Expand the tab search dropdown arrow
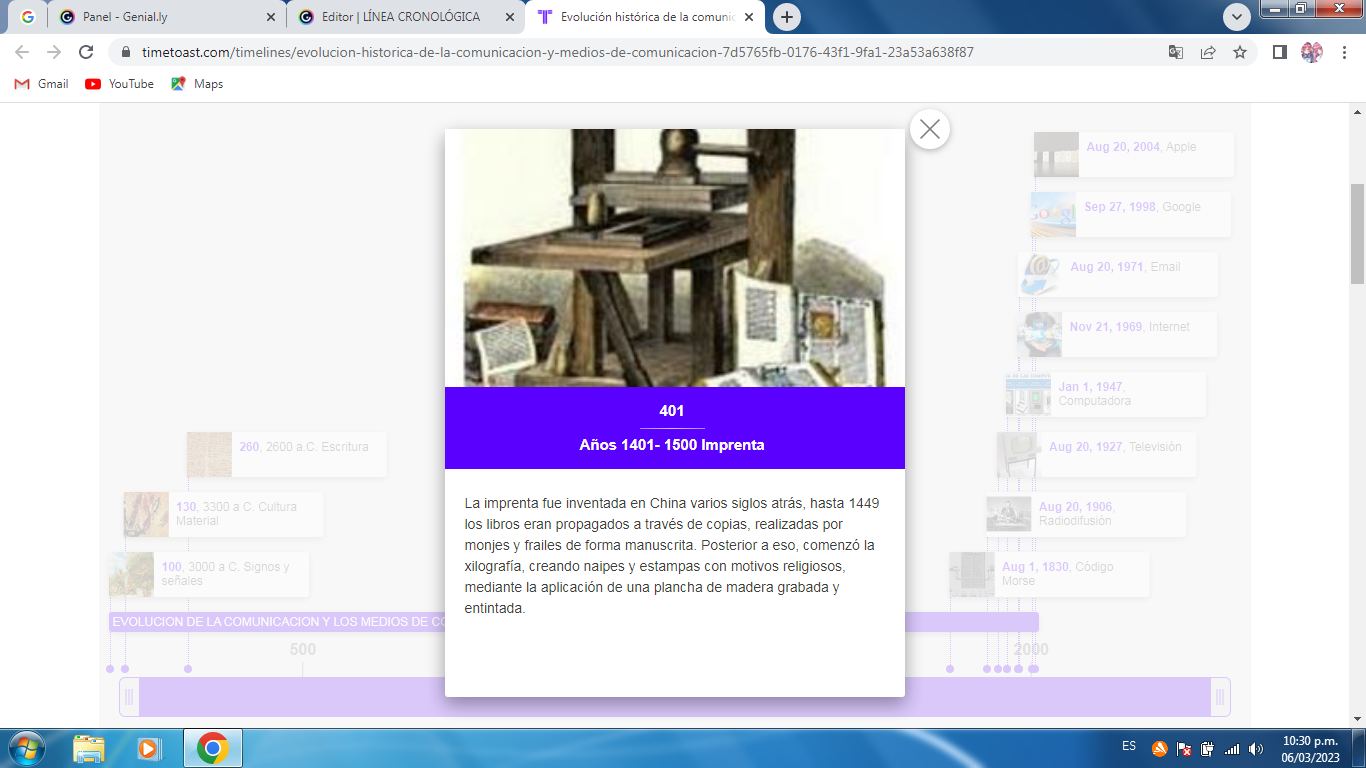This screenshot has height=768, width=1366. coord(1237,17)
